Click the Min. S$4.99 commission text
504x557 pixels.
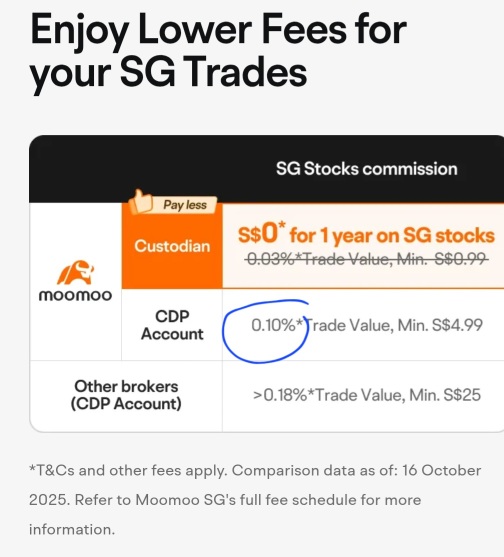(x=440, y=325)
